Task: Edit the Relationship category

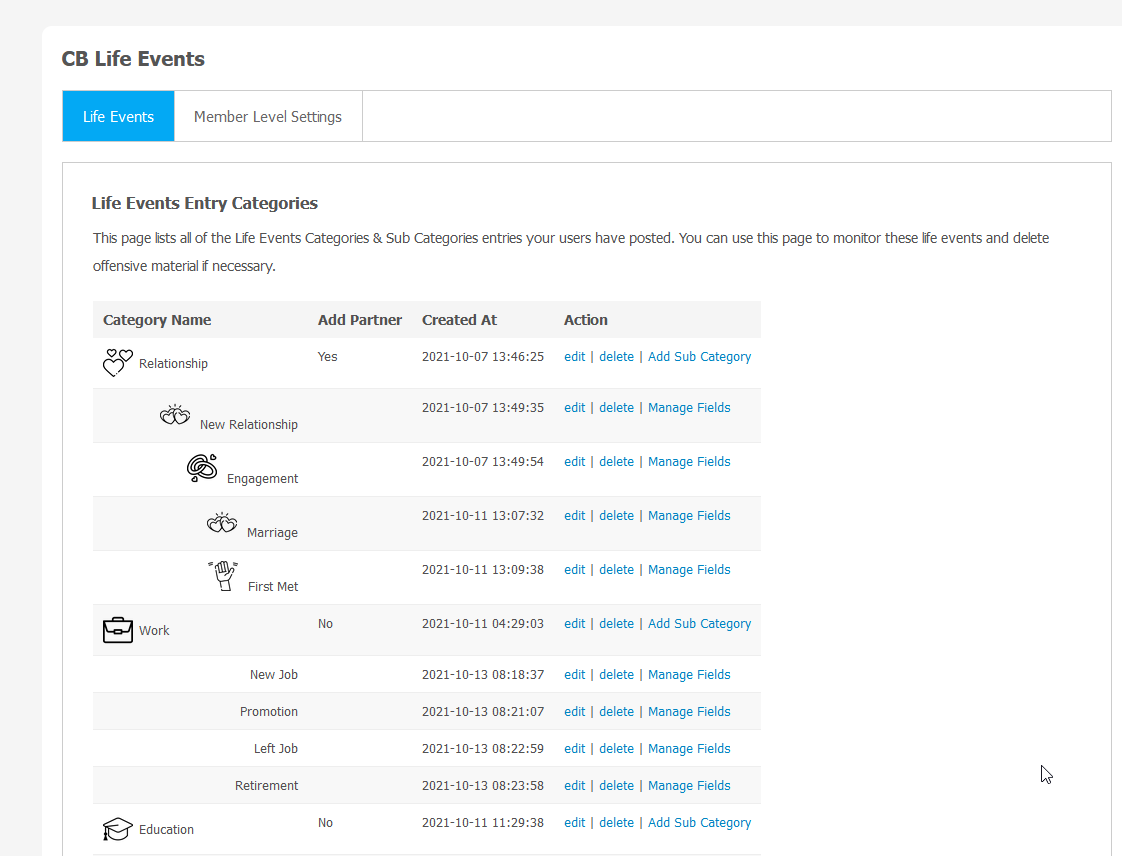Action: coord(575,357)
